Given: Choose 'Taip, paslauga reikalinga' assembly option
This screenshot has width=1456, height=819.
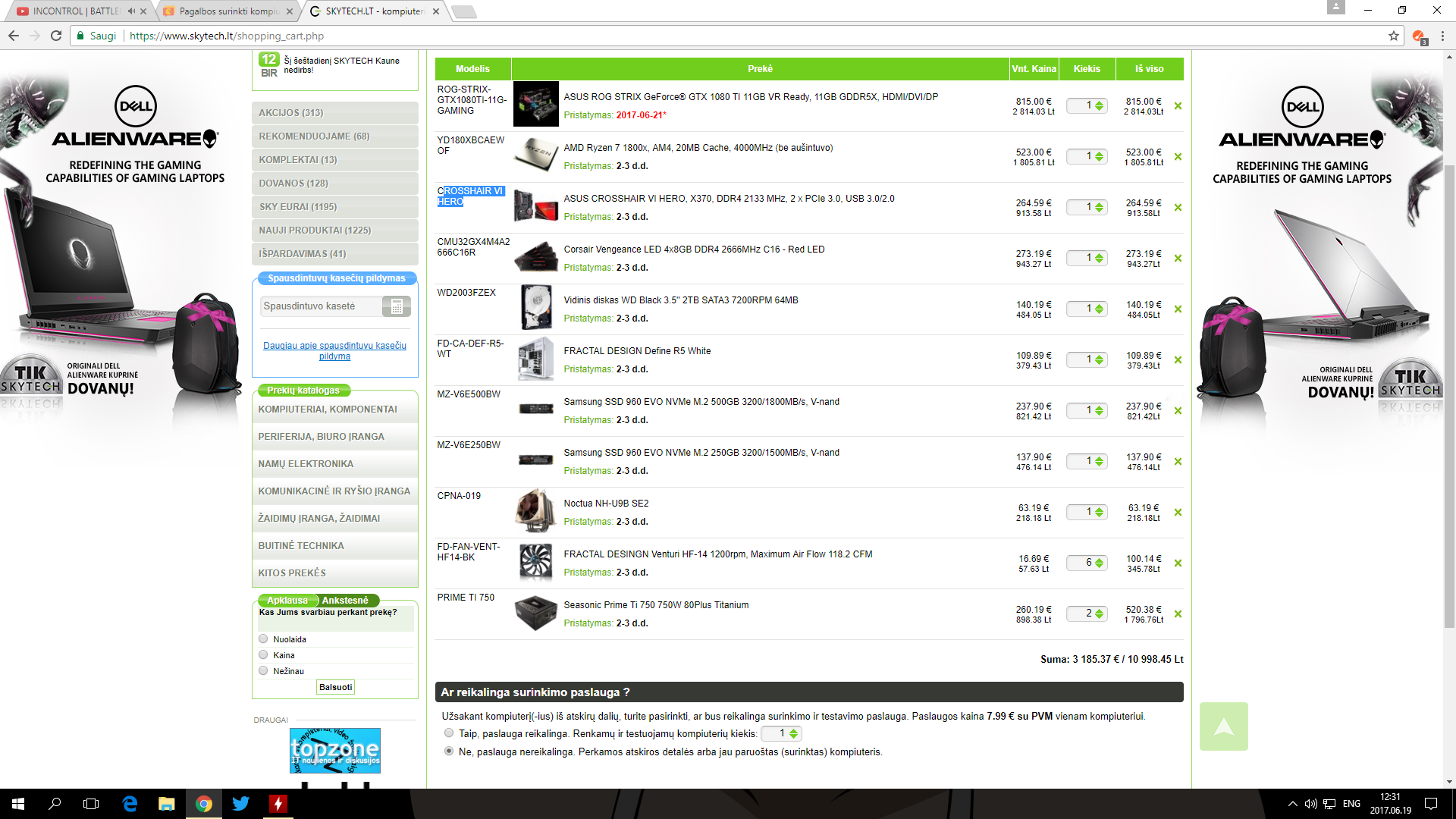Looking at the screenshot, I should (x=449, y=733).
